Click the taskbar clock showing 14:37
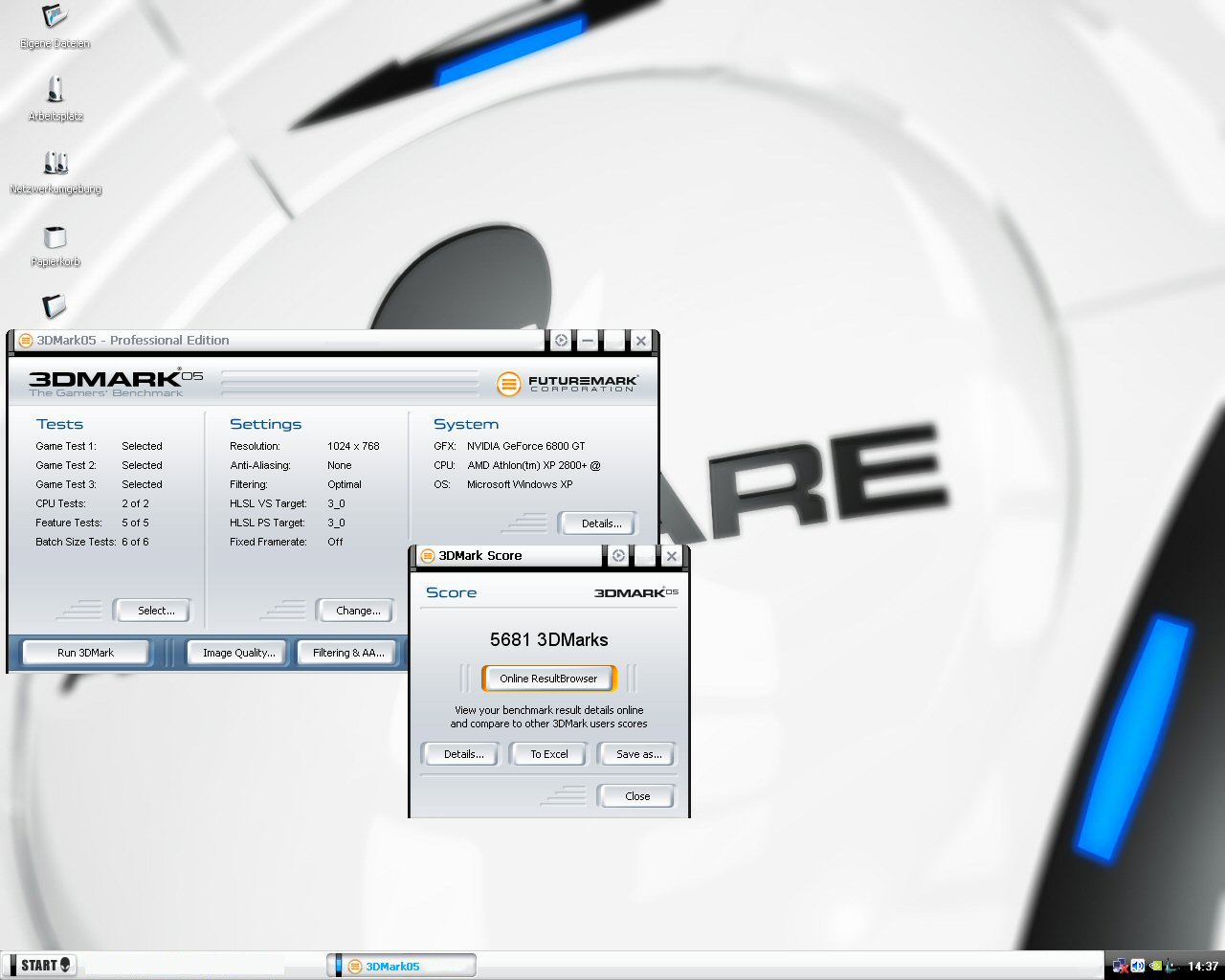This screenshot has height=980, width=1225. tap(1202, 966)
